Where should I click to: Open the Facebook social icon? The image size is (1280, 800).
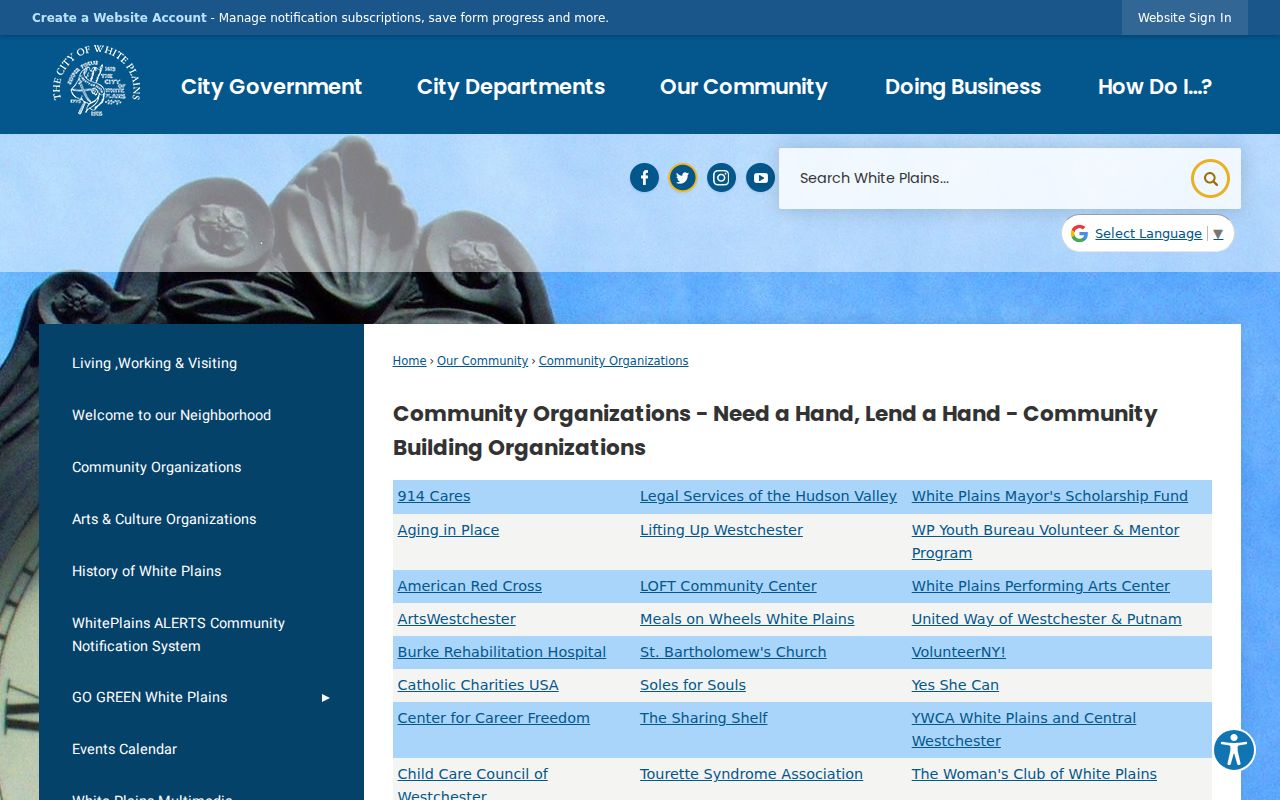pyautogui.click(x=644, y=178)
